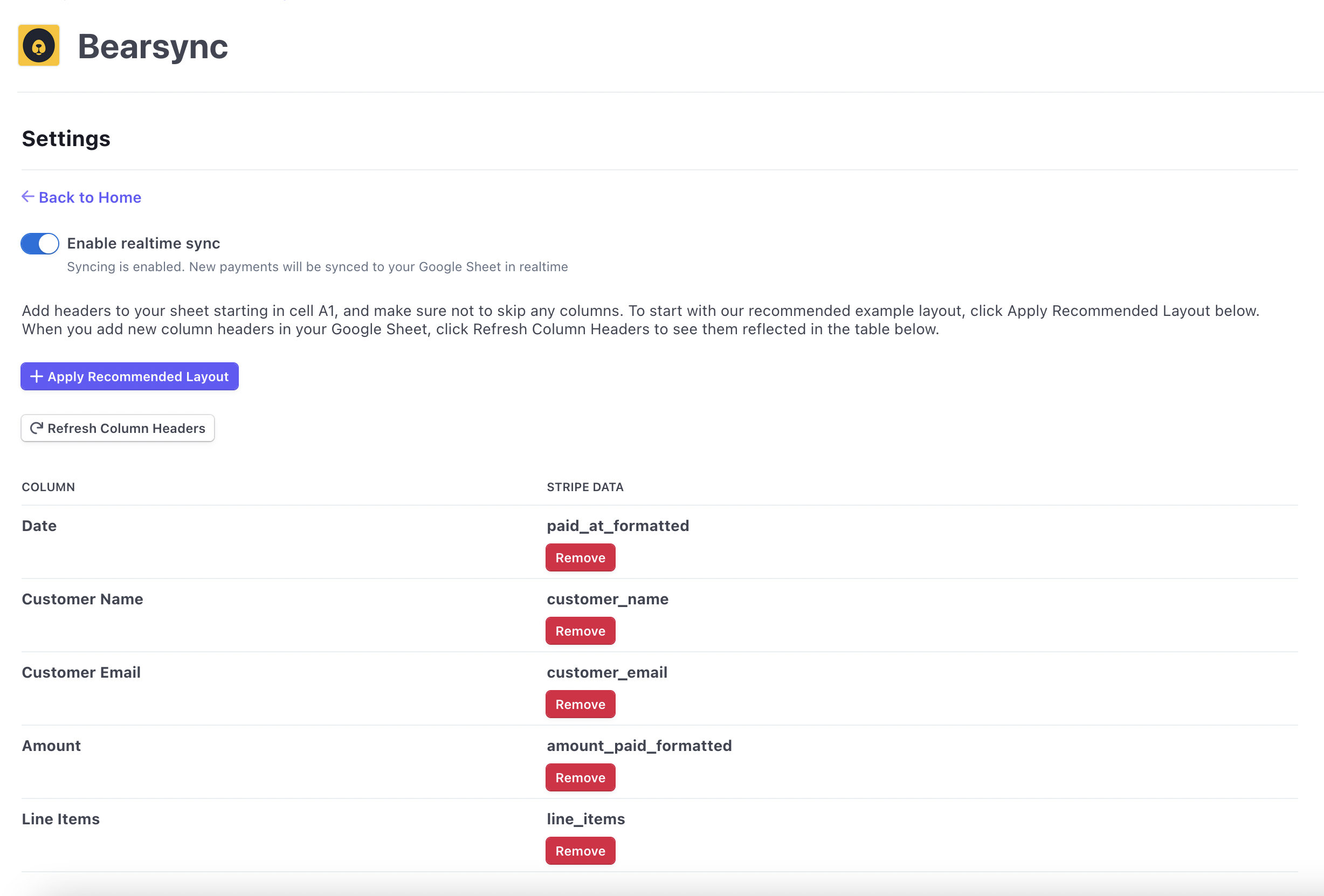
Task: Remove the customer_email mapping
Action: click(x=580, y=704)
